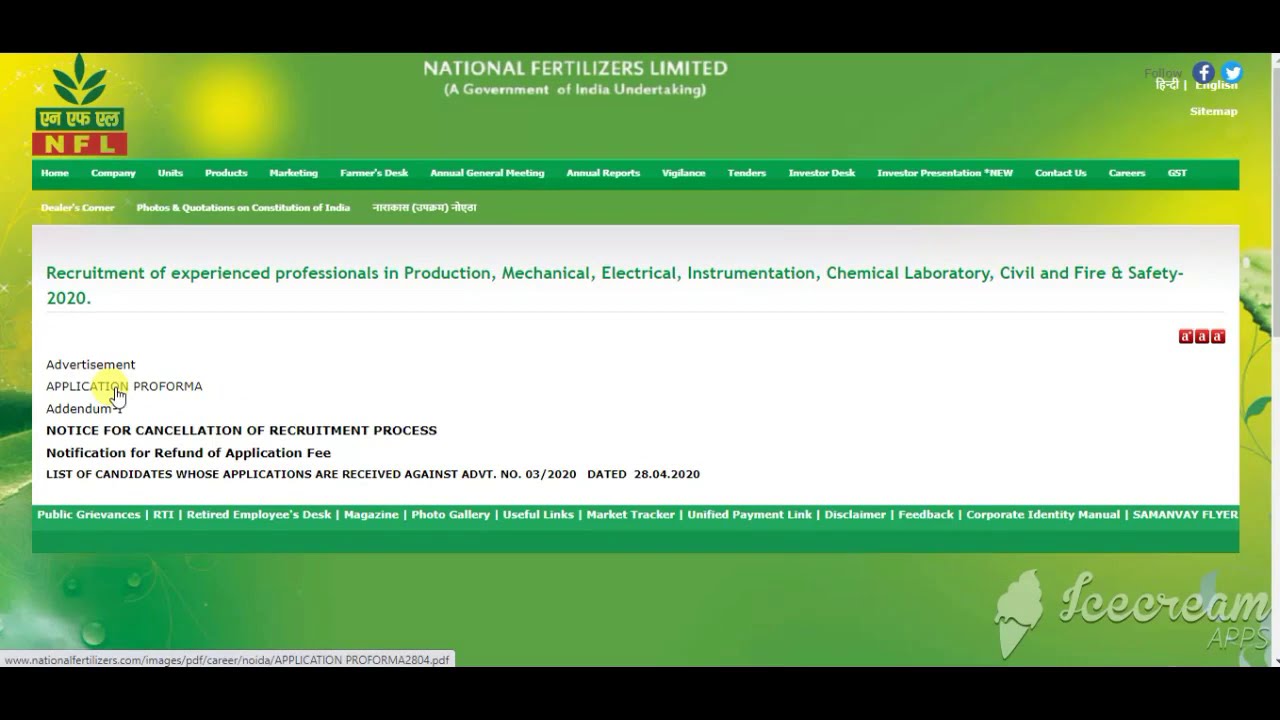This screenshot has width=1280, height=720.
Task: Open Retired Employee's Desk footer link
Action: click(x=259, y=515)
